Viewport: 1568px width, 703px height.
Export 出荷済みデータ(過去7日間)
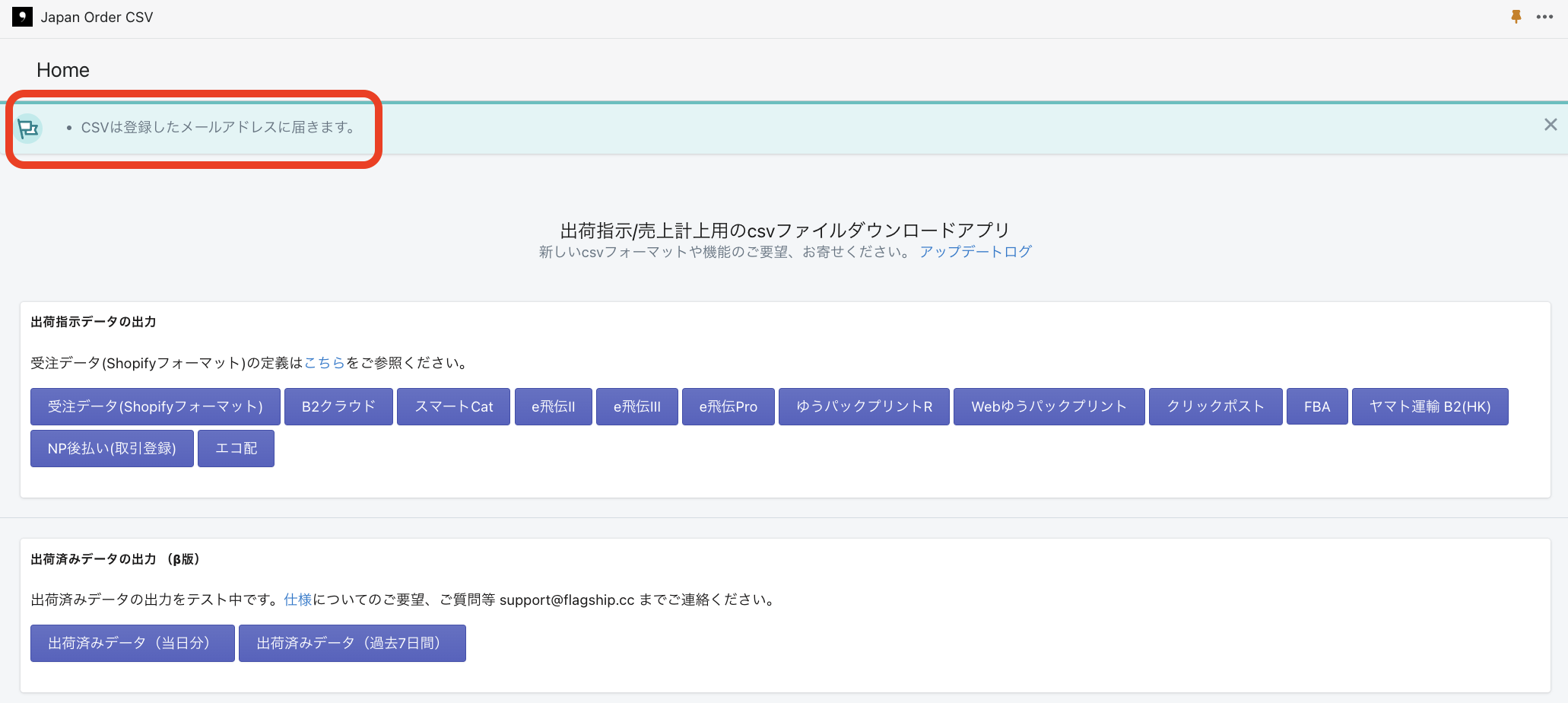(352, 643)
